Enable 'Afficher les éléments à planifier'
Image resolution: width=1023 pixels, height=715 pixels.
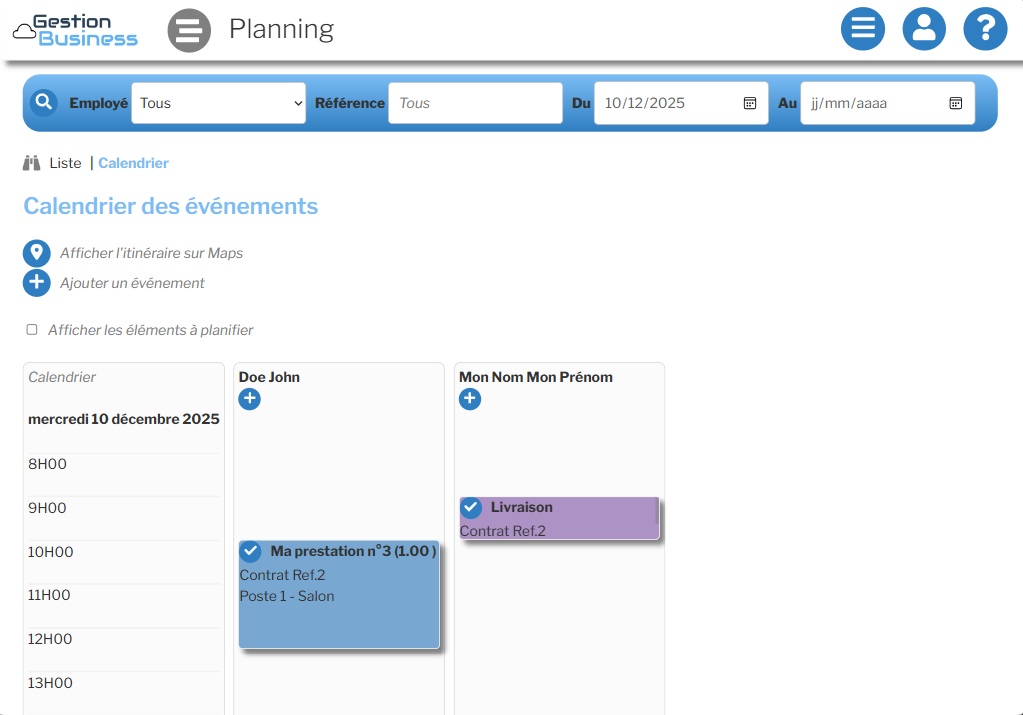click(31, 329)
